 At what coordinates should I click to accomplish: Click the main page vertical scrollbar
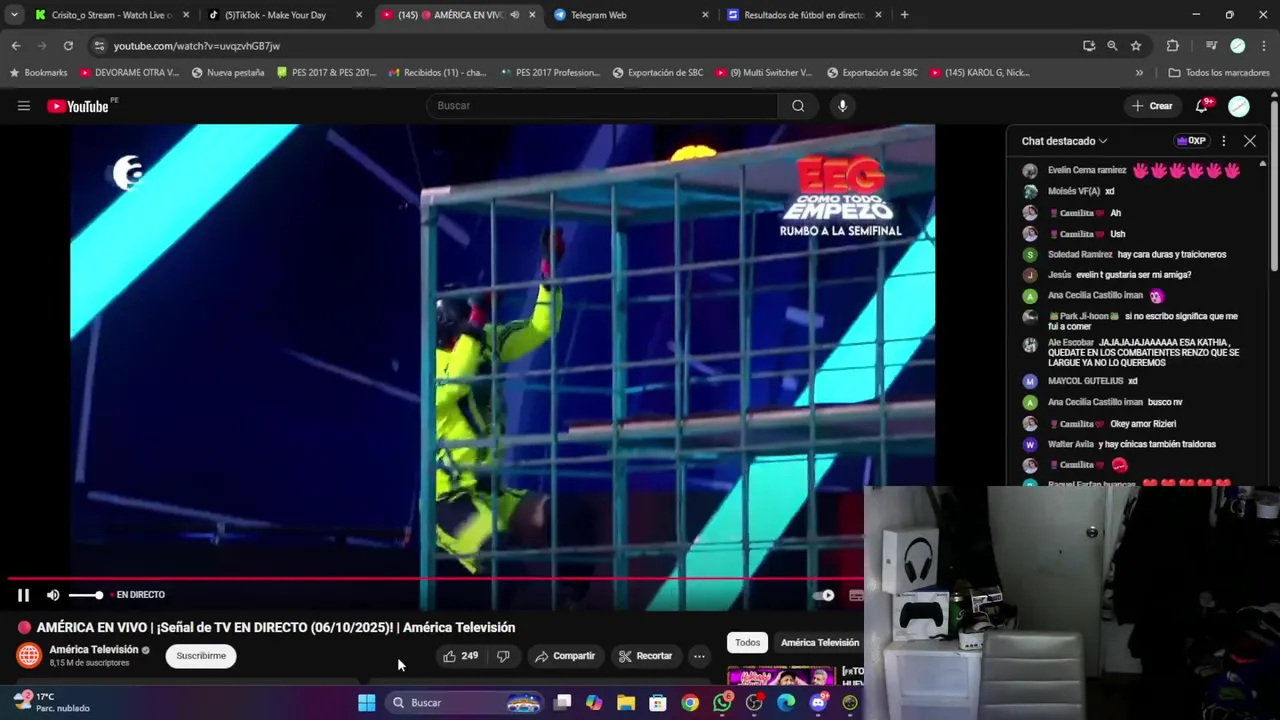coord(1274,185)
